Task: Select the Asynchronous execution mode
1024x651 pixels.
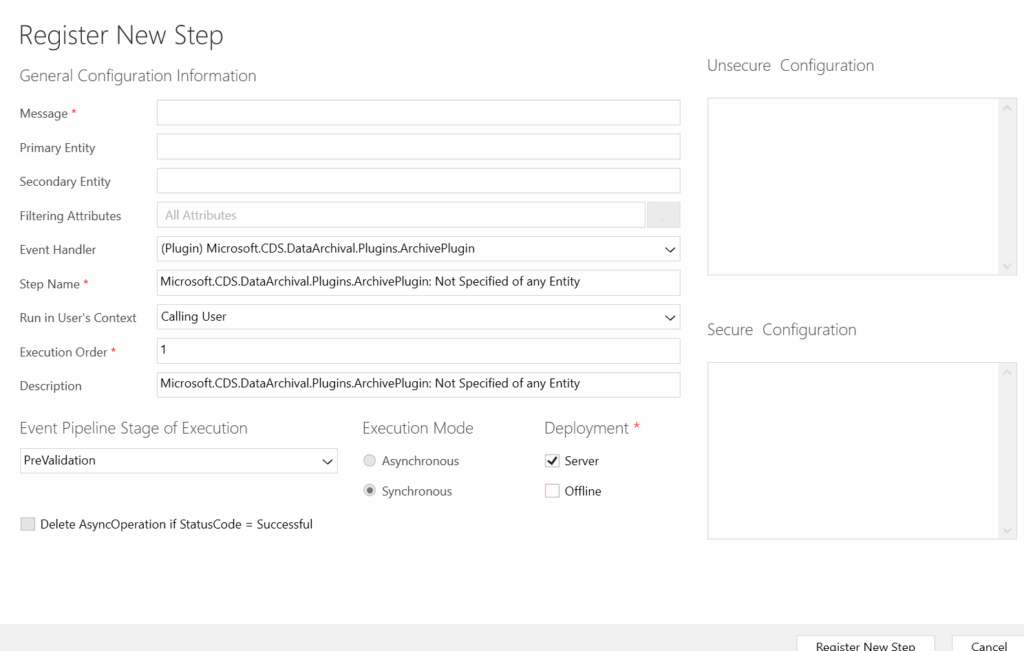Action: 370,461
